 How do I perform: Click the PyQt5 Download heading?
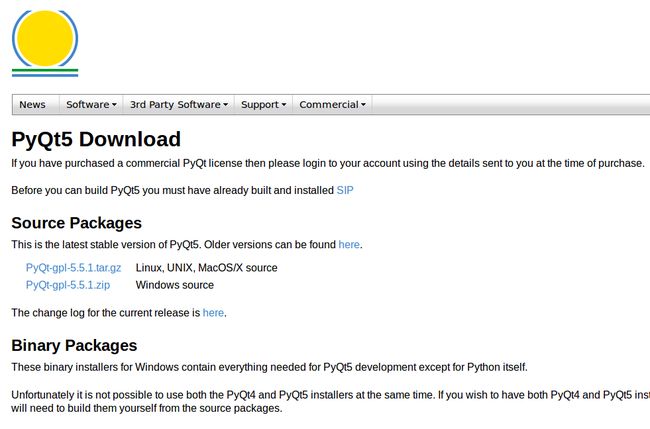[x=96, y=139]
